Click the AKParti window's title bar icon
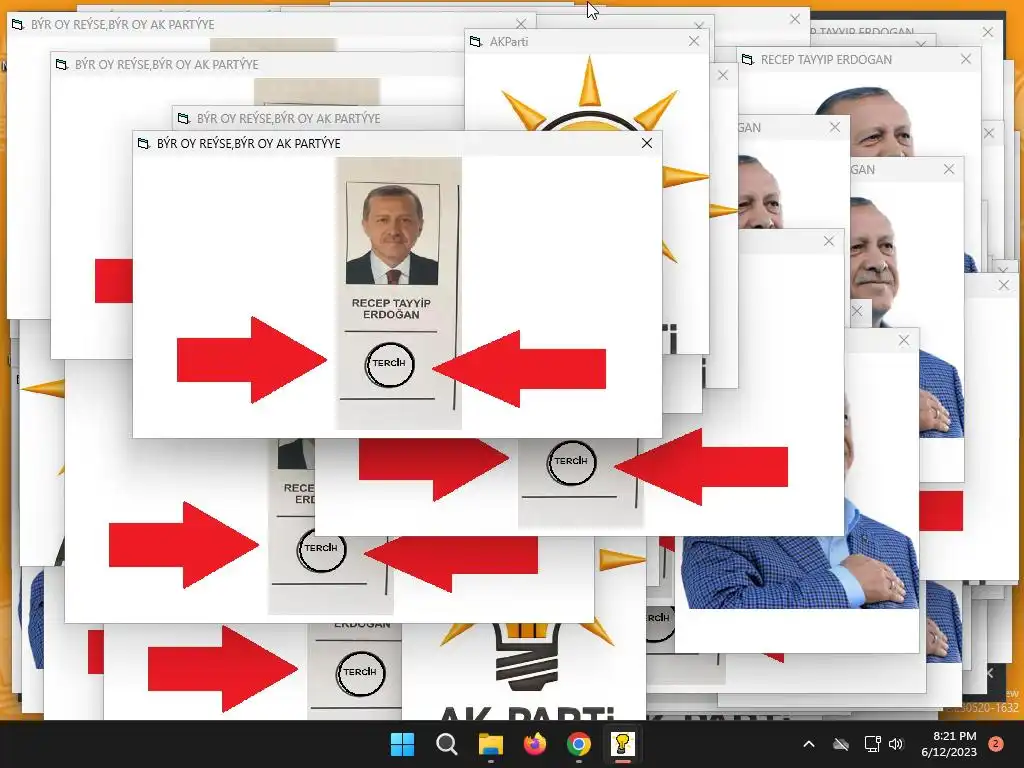The width and height of the screenshot is (1024, 768). (475, 42)
